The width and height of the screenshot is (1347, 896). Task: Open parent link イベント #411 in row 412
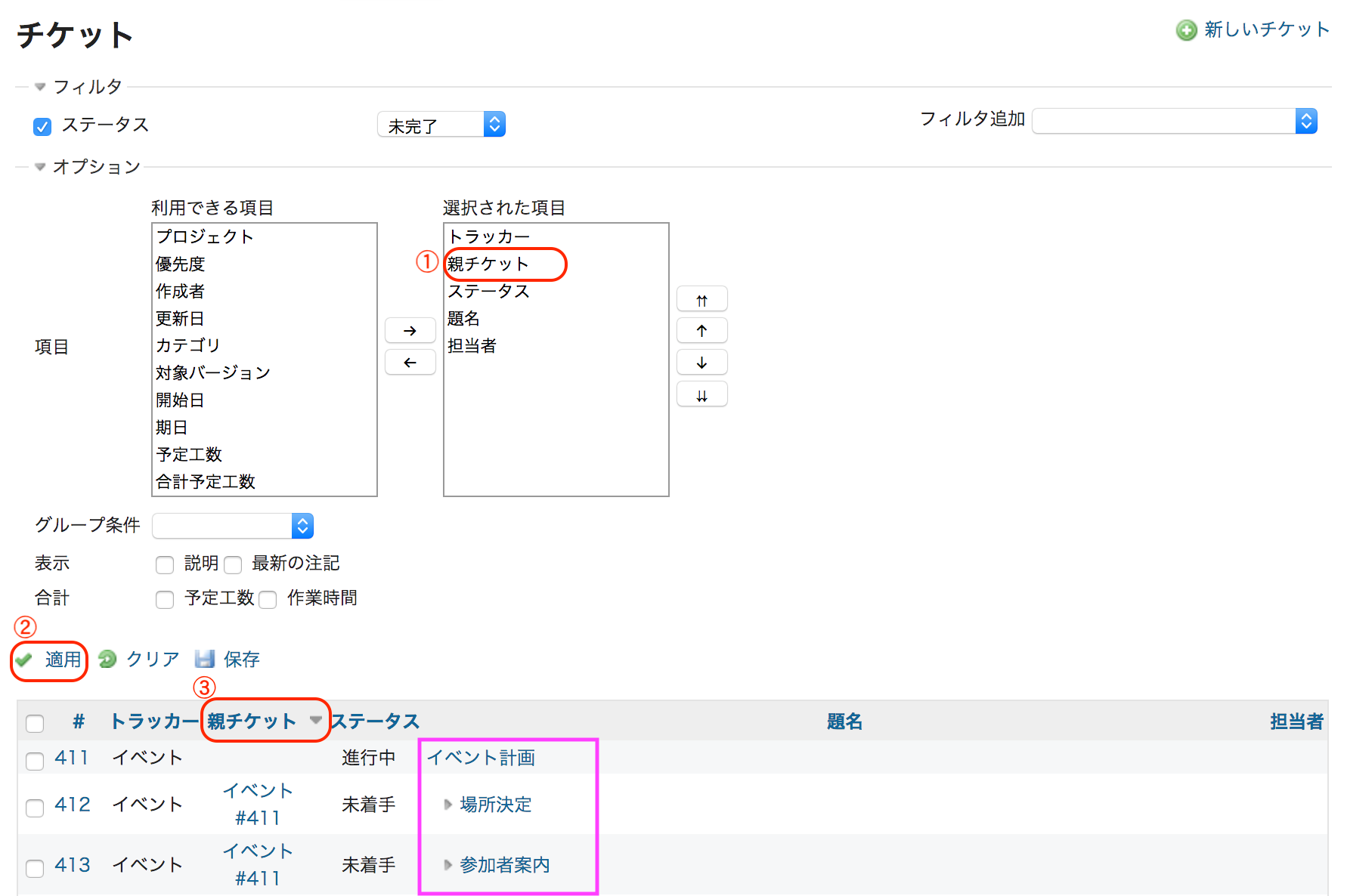[x=258, y=805]
